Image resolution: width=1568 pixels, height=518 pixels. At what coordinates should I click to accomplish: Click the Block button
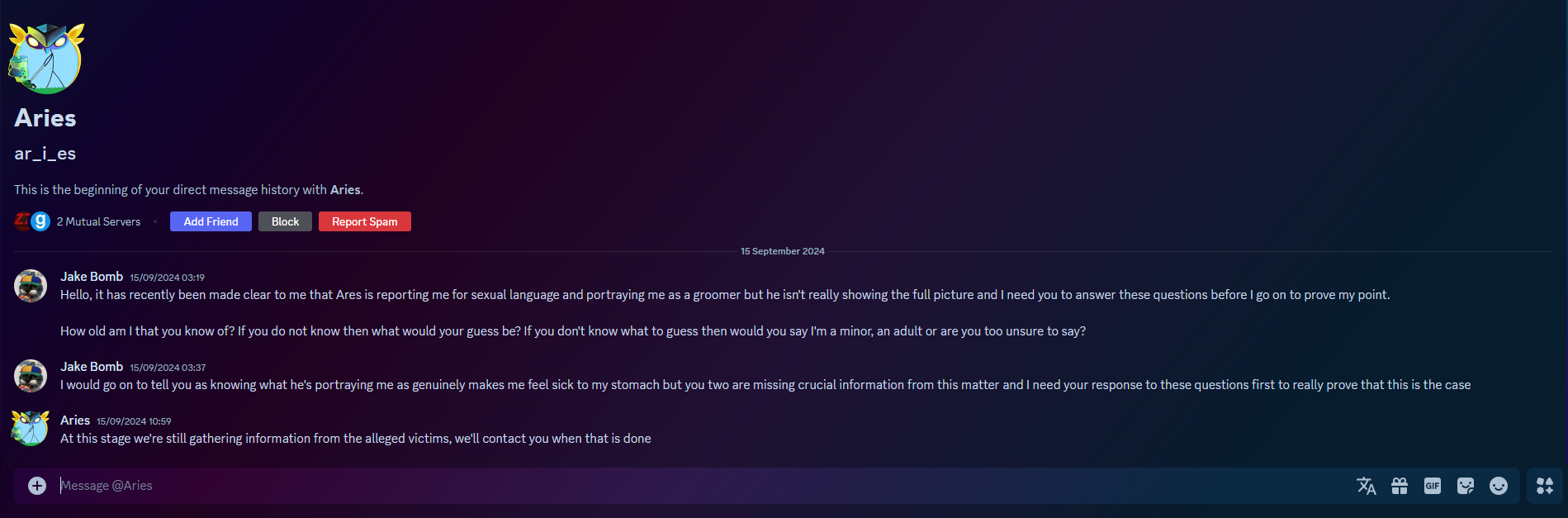[285, 221]
